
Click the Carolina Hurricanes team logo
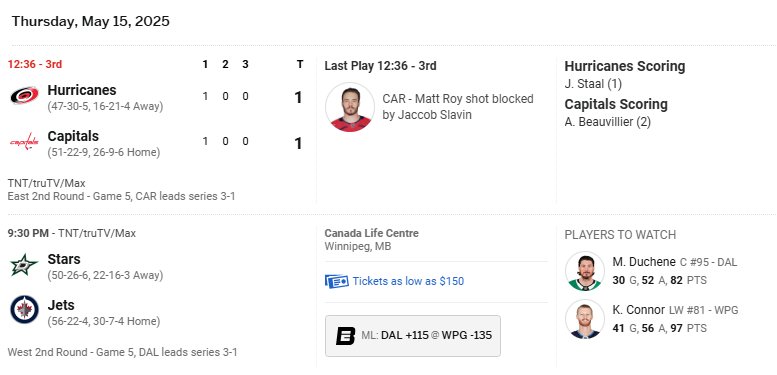(24, 96)
